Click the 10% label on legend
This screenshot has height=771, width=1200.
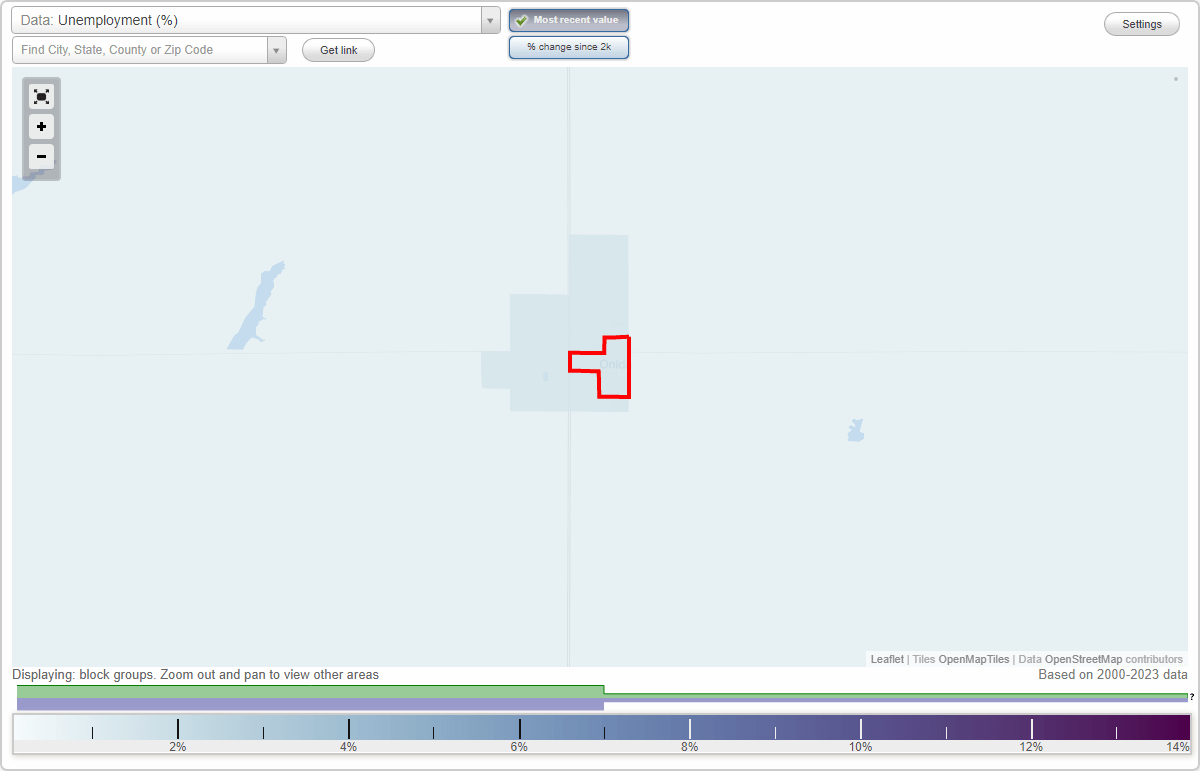click(x=861, y=747)
